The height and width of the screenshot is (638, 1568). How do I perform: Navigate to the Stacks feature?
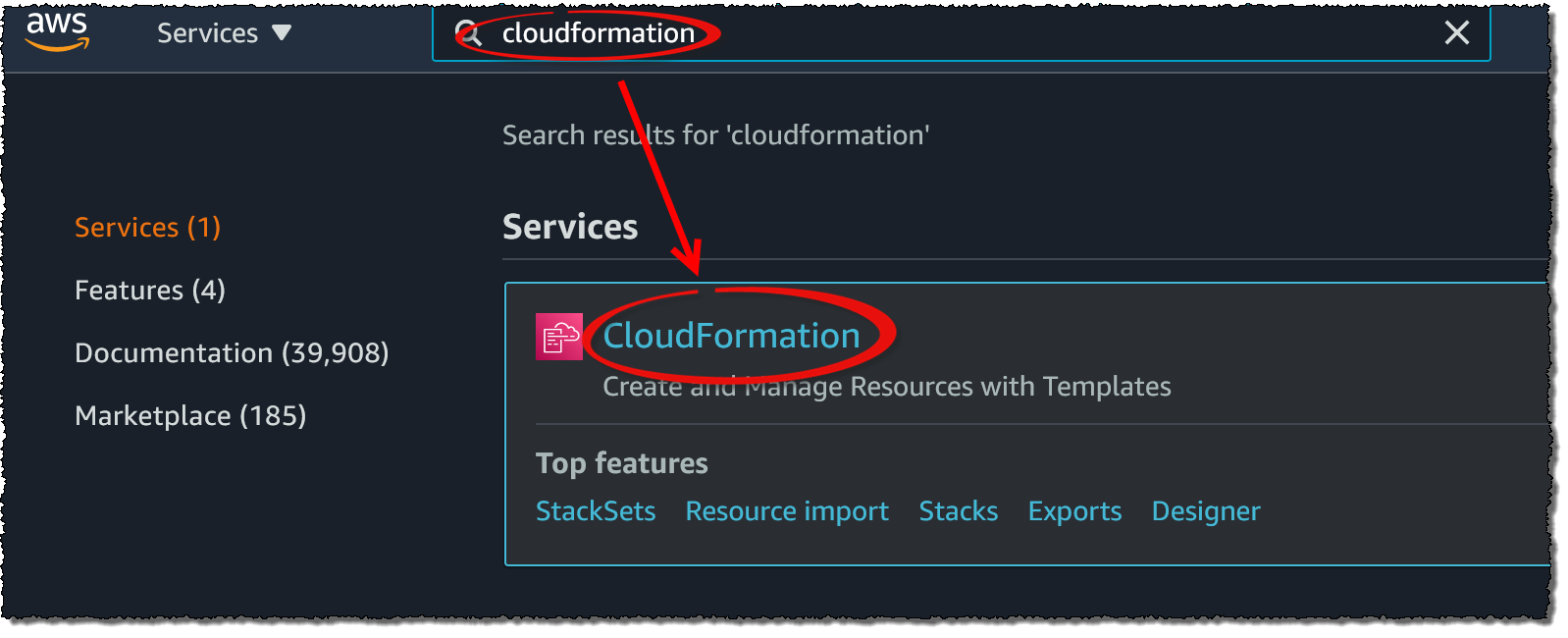coord(958,511)
